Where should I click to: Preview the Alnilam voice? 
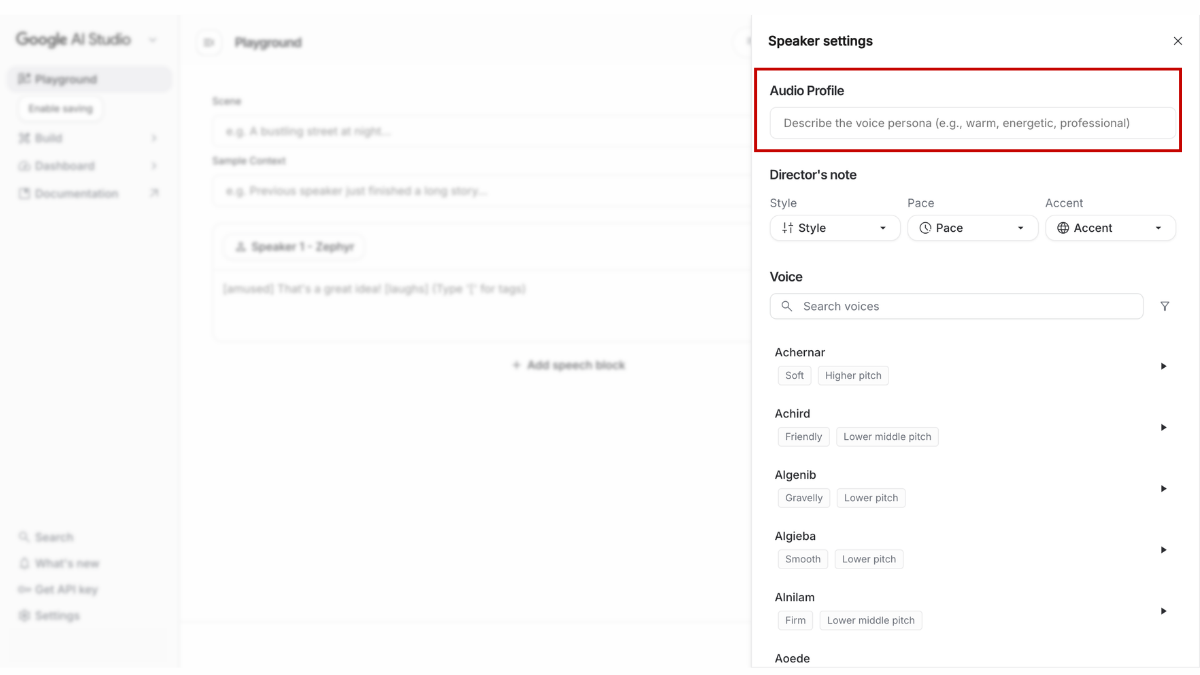1163,611
